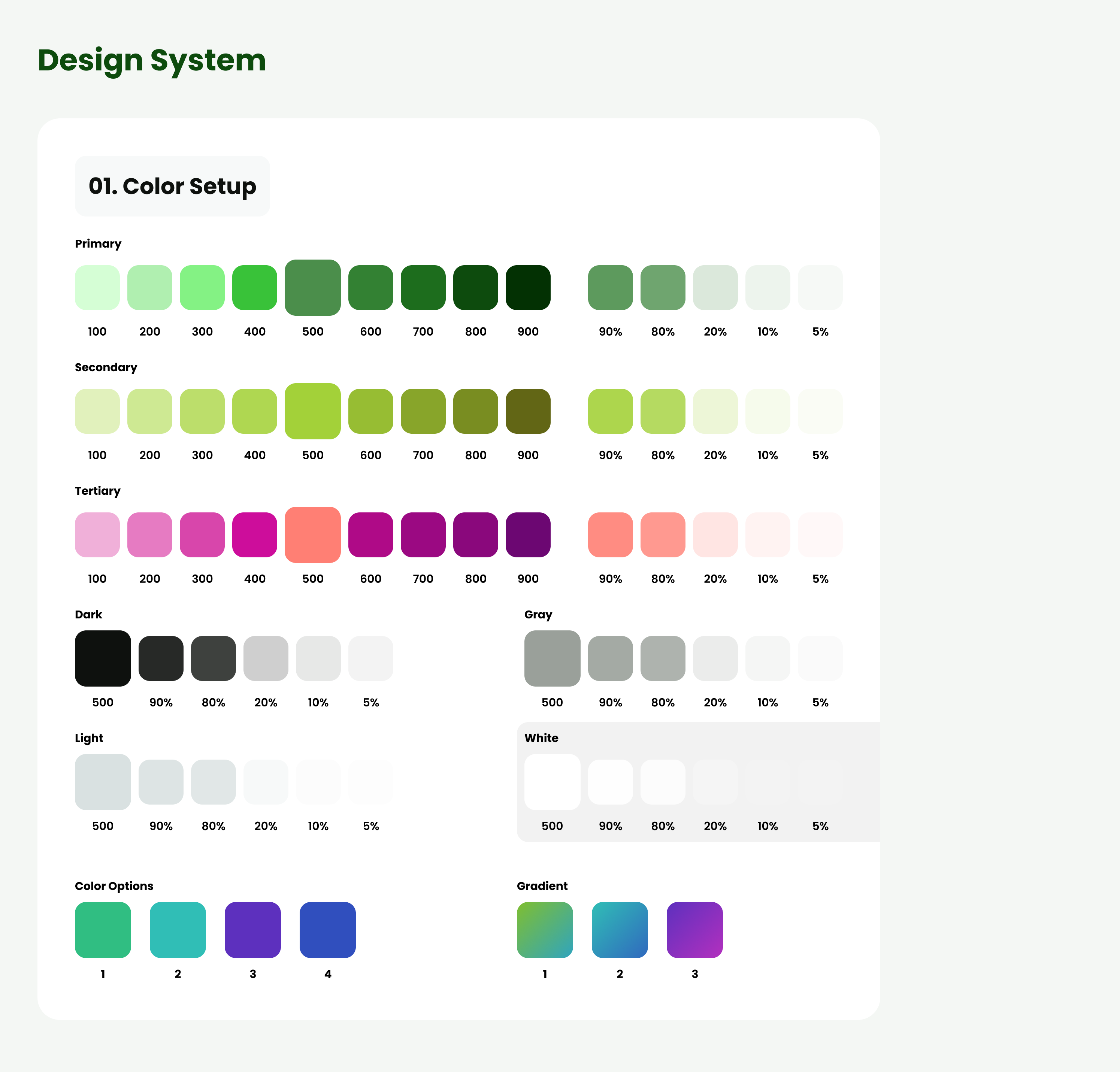Choose the Secondary 900 swatch
Screen dimensions: 1120x1072
[x=528, y=411]
